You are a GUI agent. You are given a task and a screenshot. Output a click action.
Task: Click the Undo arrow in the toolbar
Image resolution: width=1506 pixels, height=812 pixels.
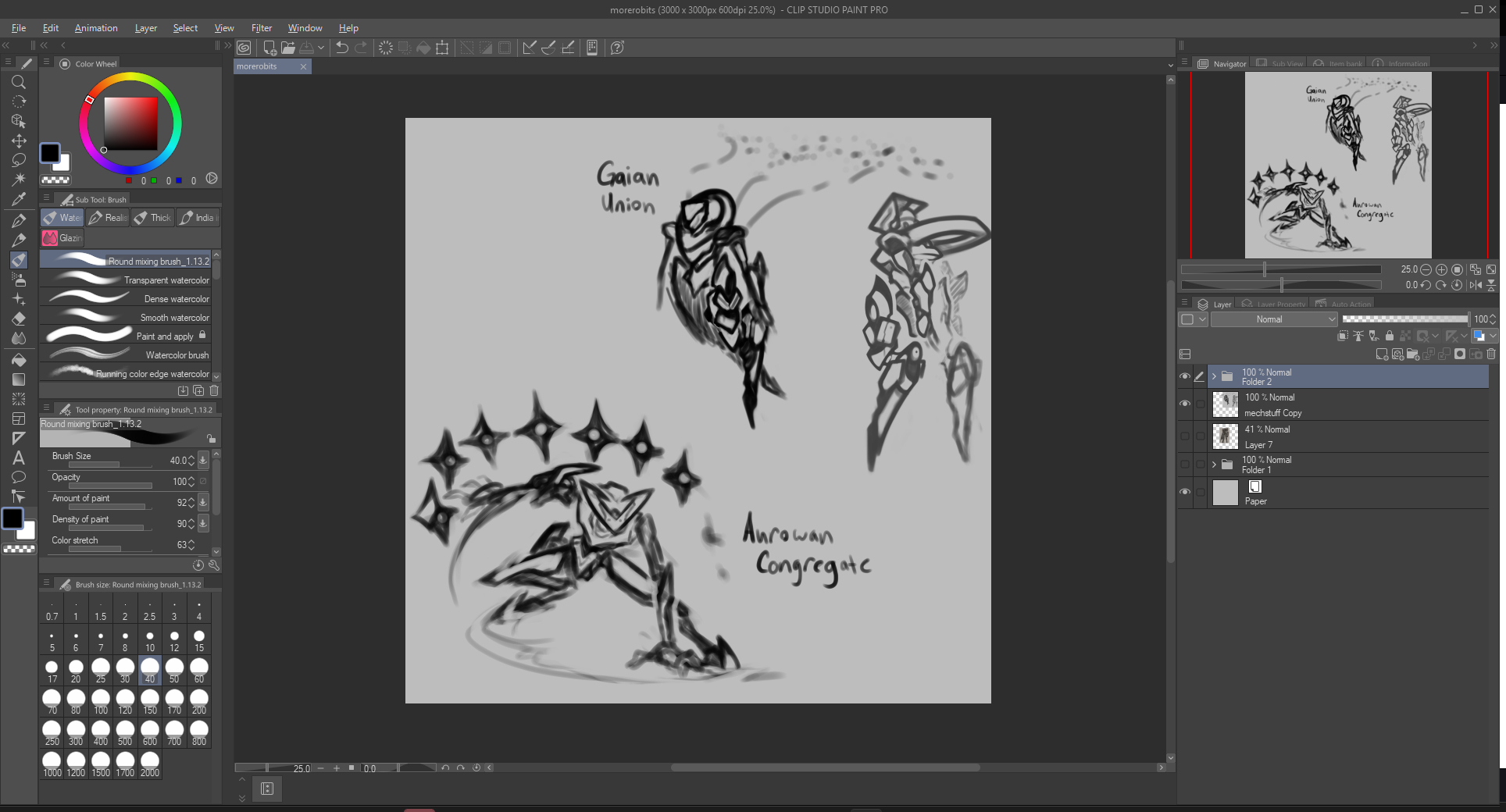tap(341, 48)
